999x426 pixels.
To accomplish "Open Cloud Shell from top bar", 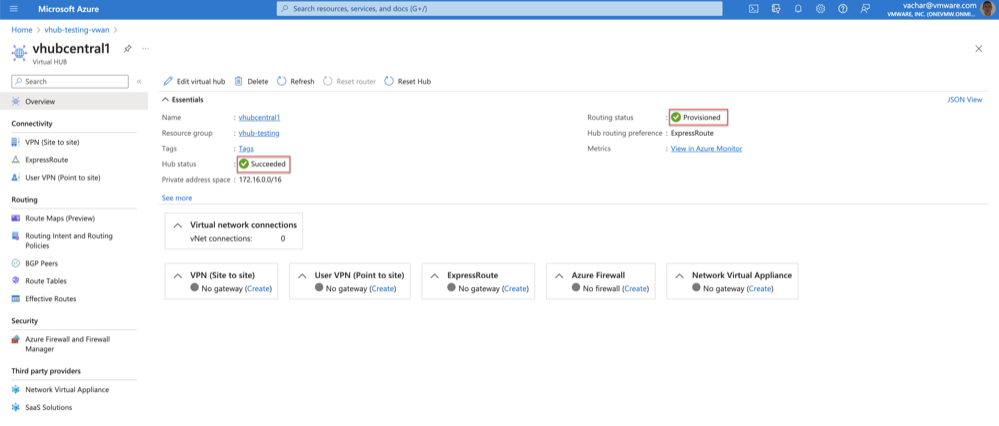I will (x=753, y=9).
